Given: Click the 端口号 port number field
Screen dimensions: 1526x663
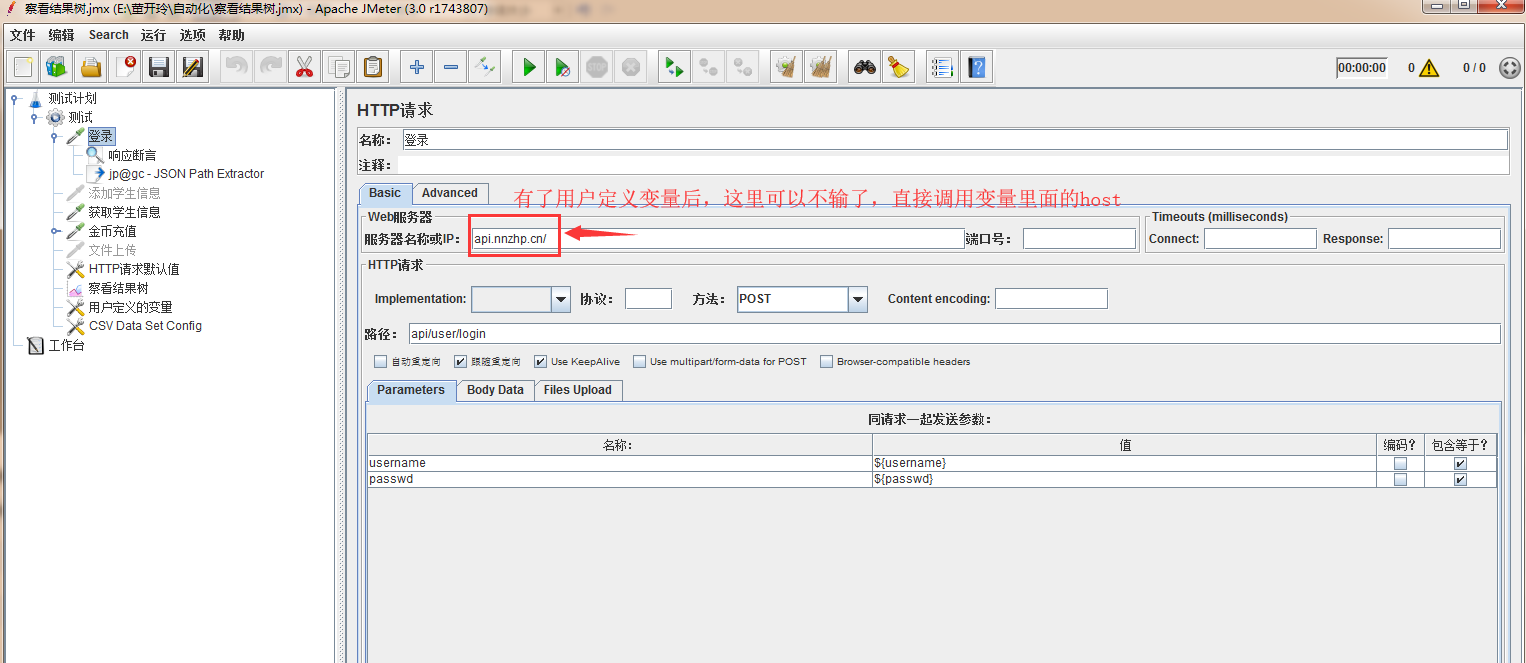Looking at the screenshot, I should coord(1079,239).
